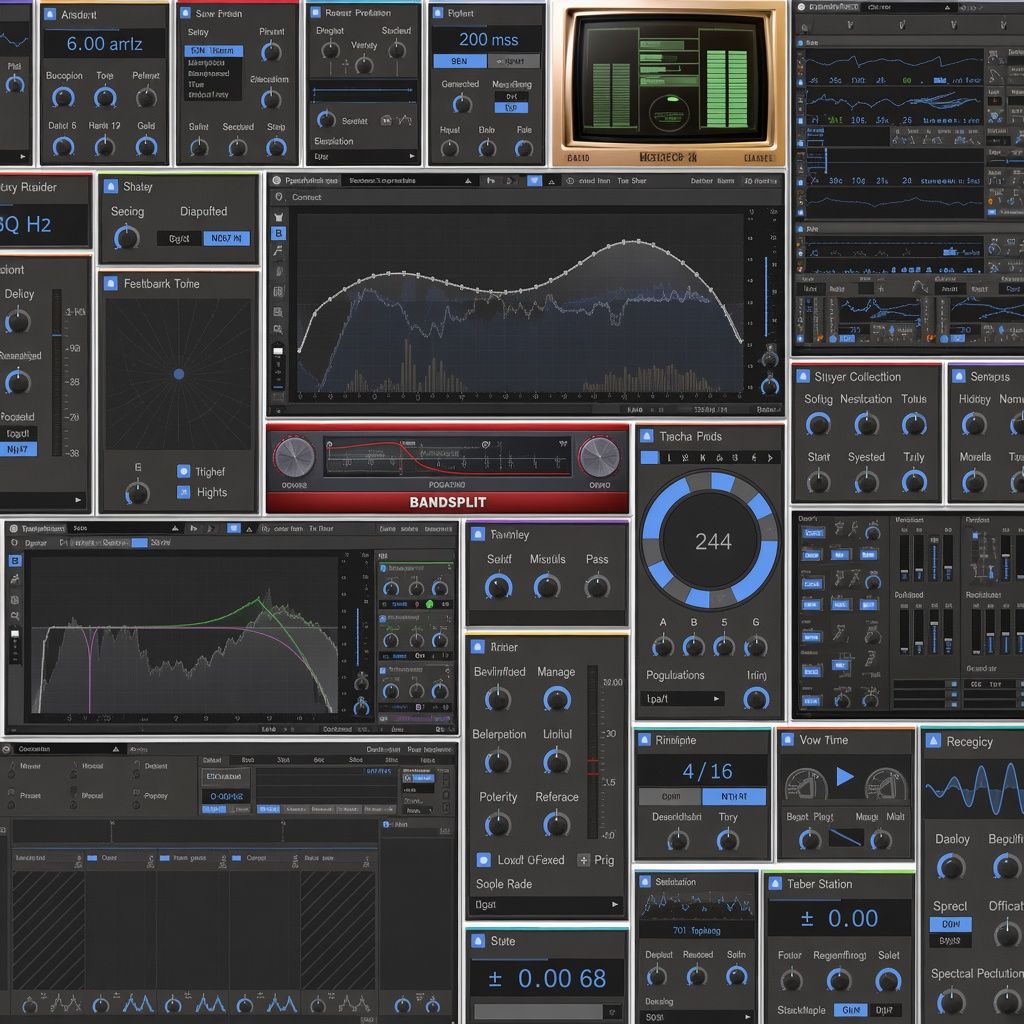Click the Vow Time panel header icon
The width and height of the screenshot is (1024, 1024).
coord(788,739)
